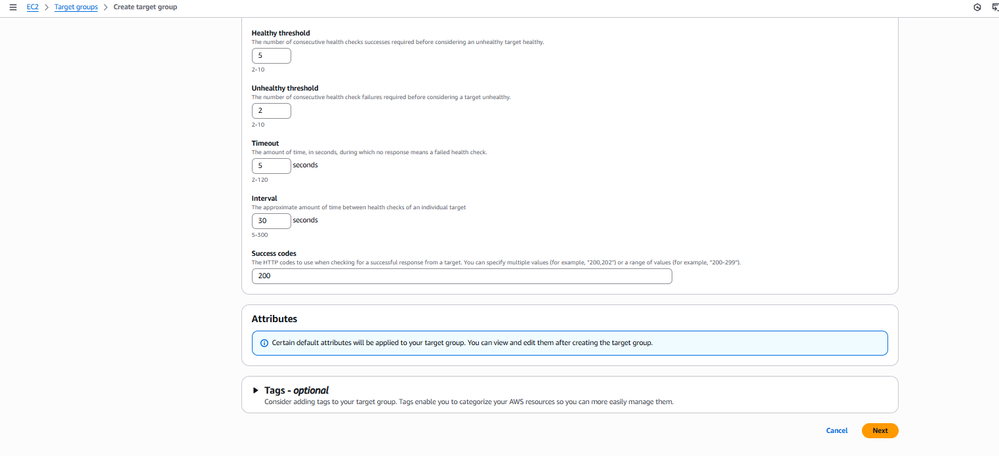Select the Timeout seconds field

click(x=271, y=165)
